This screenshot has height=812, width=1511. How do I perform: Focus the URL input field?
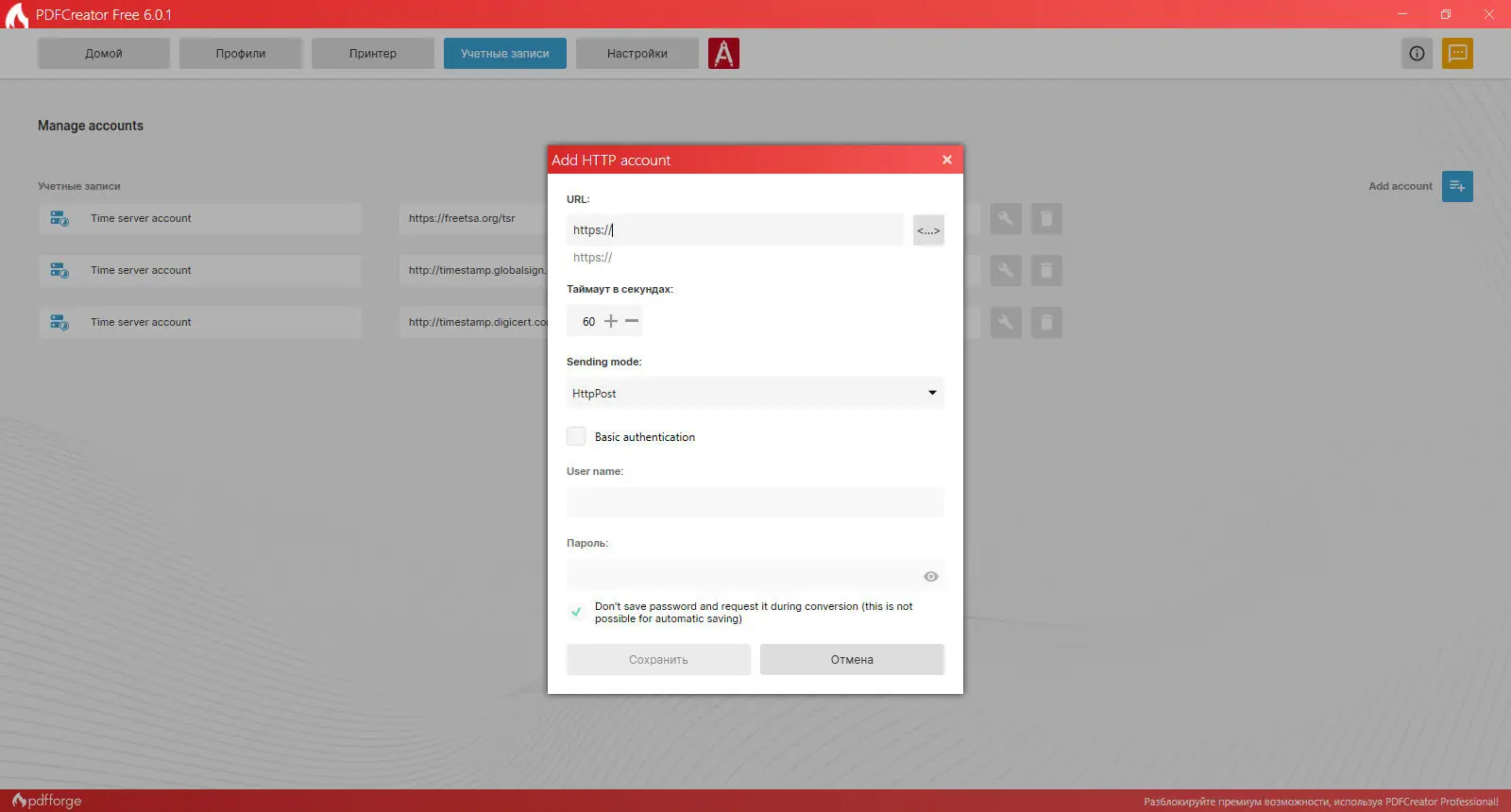735,230
